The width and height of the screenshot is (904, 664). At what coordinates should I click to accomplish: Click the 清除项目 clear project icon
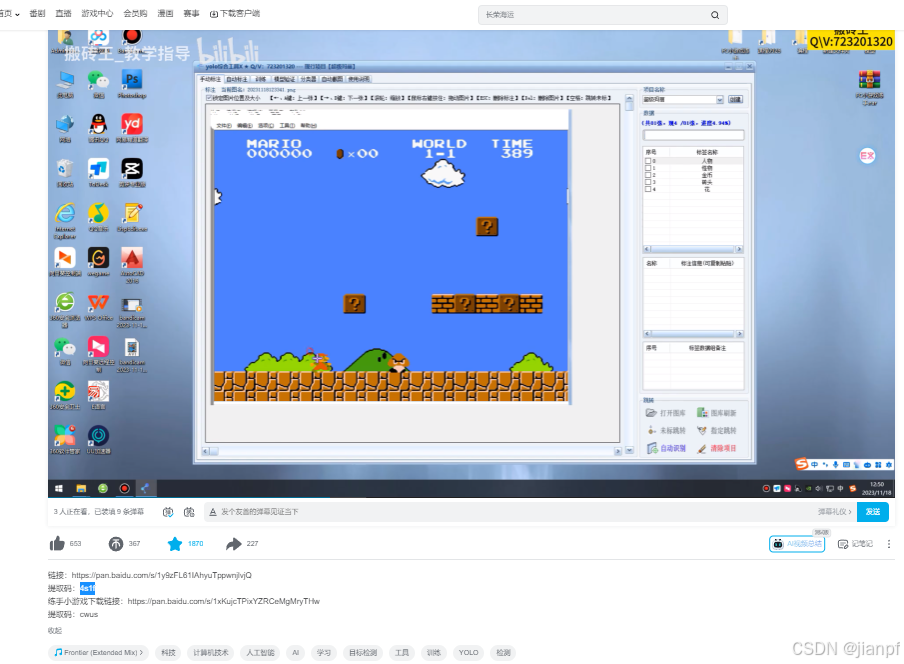[702, 448]
